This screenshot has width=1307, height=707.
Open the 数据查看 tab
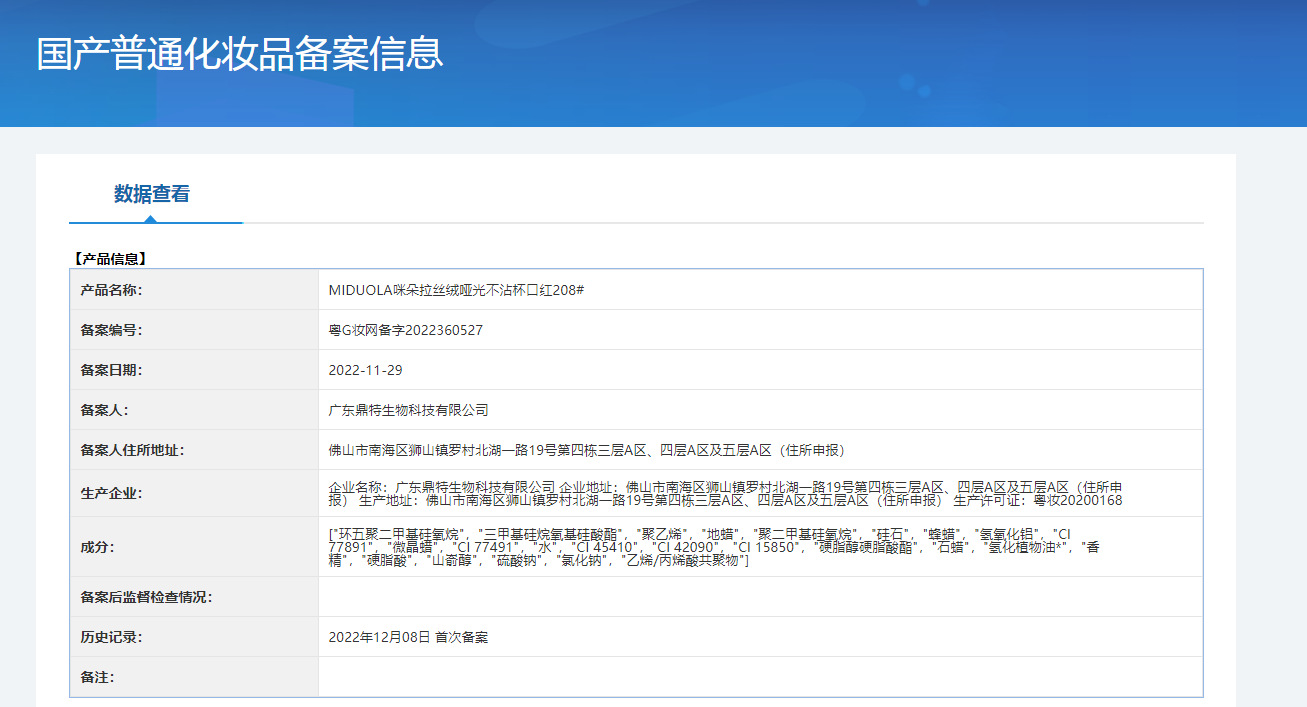152,194
